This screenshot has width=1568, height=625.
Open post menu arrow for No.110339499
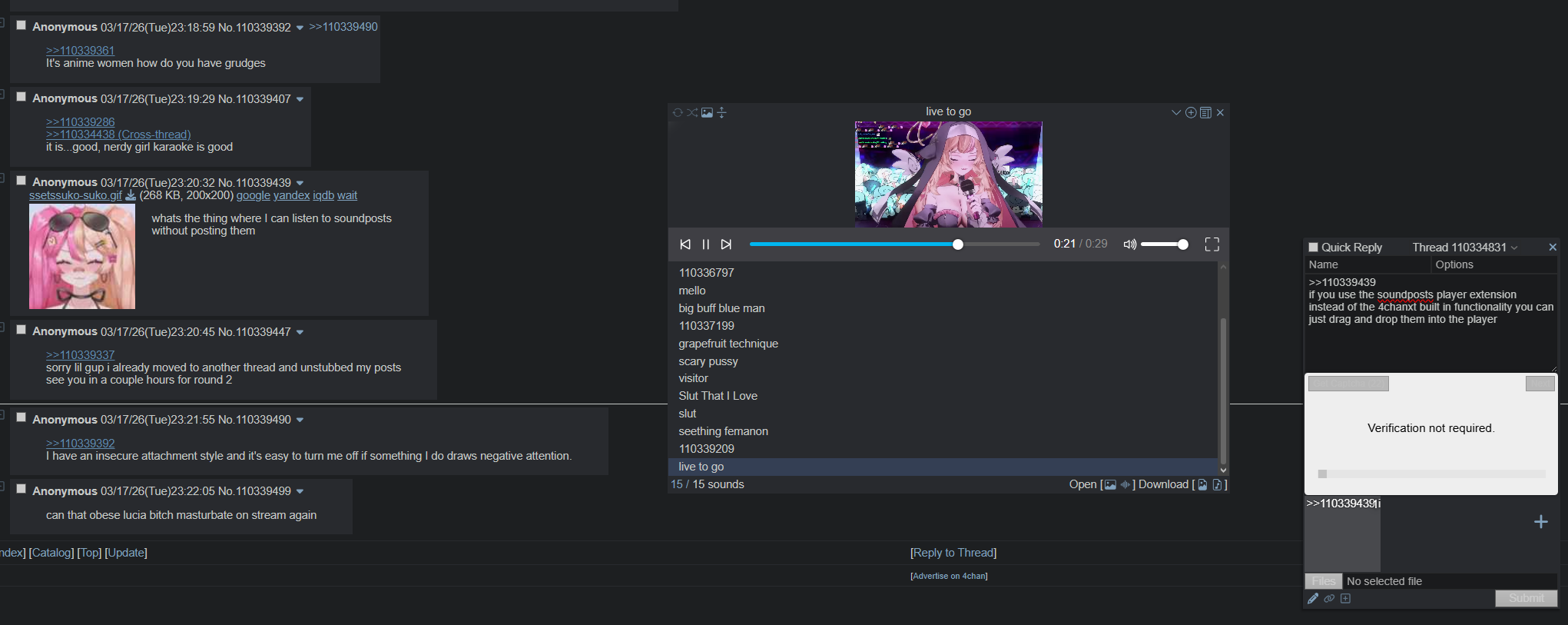pos(300,492)
